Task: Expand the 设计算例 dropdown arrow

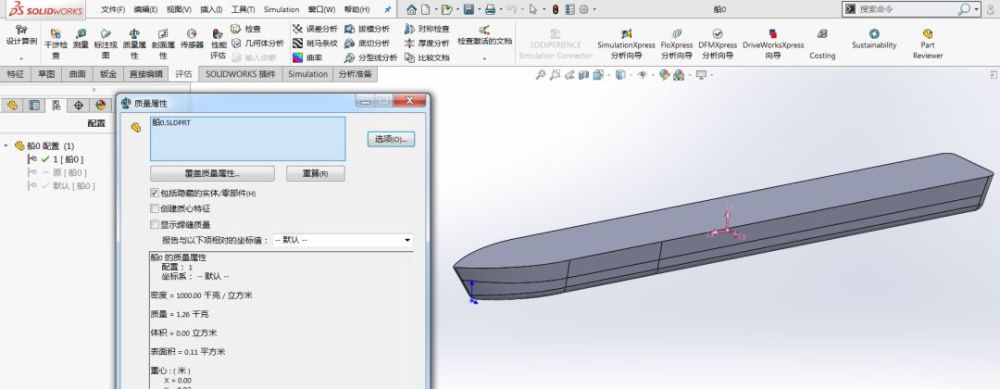Action: click(22, 59)
